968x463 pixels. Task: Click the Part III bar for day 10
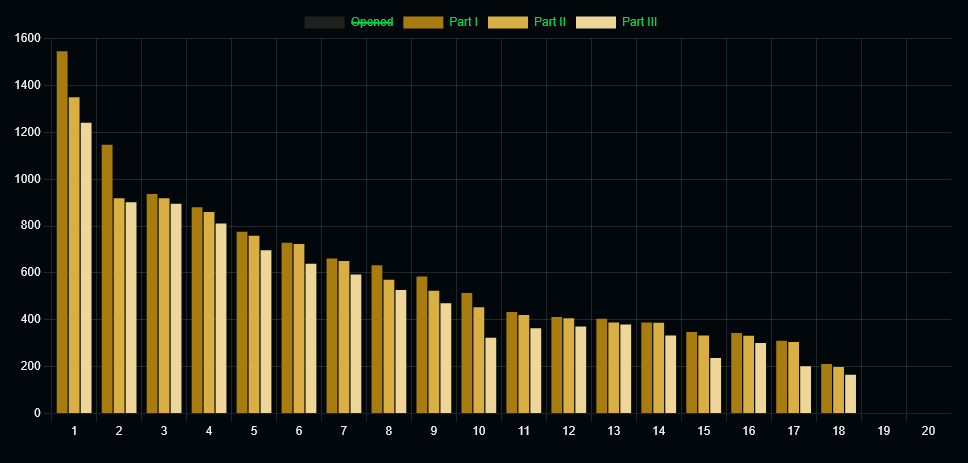(491, 375)
